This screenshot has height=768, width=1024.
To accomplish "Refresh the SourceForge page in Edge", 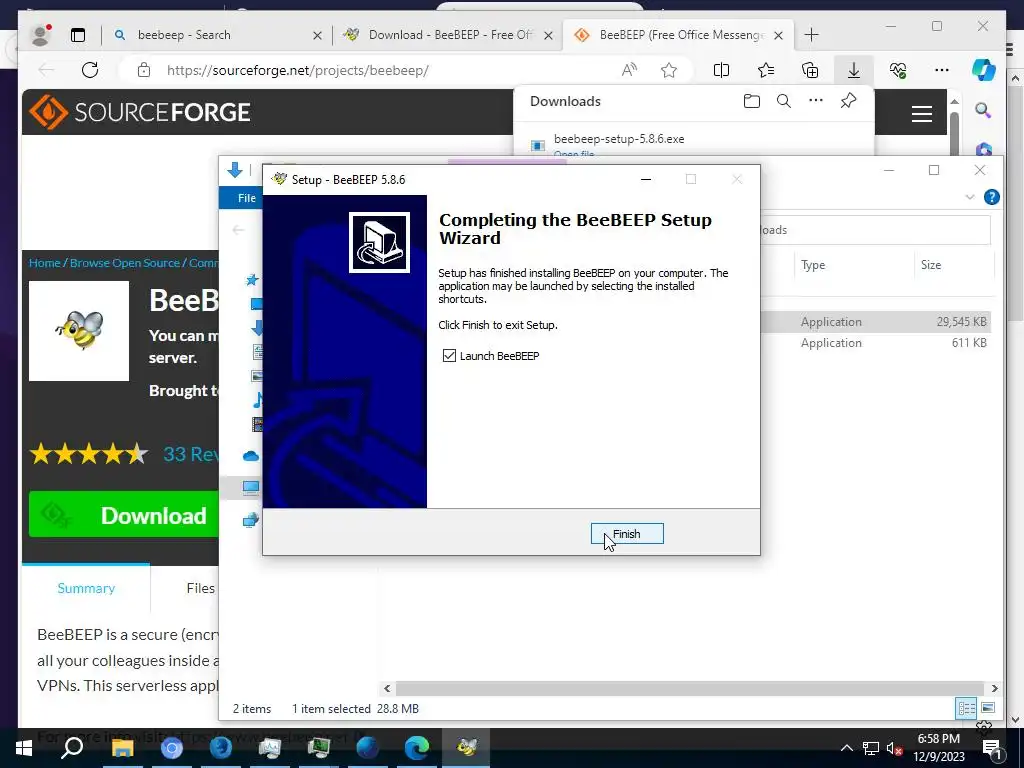I will (x=90, y=70).
